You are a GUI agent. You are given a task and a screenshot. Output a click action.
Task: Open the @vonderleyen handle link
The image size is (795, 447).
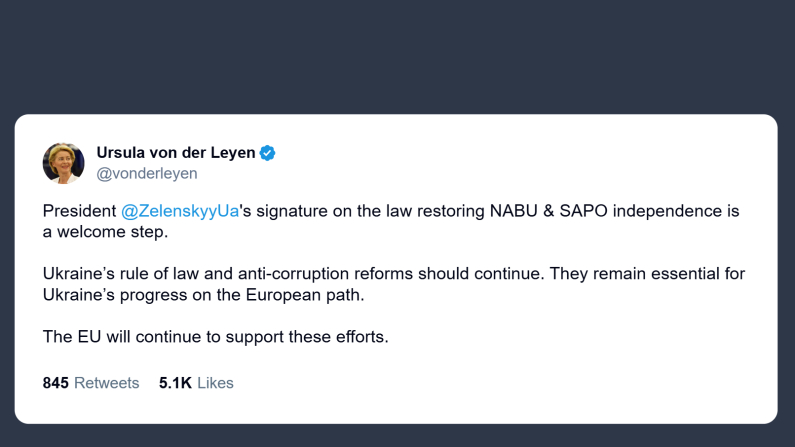click(x=147, y=174)
